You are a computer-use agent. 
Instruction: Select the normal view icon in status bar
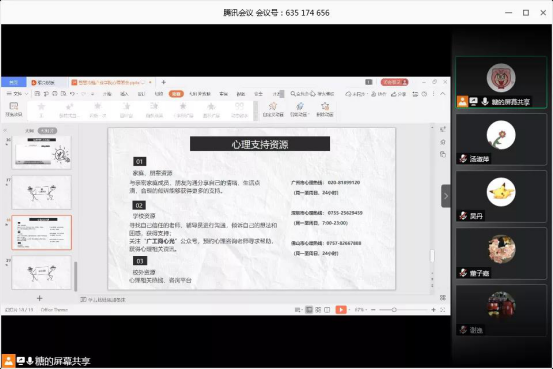point(309,310)
